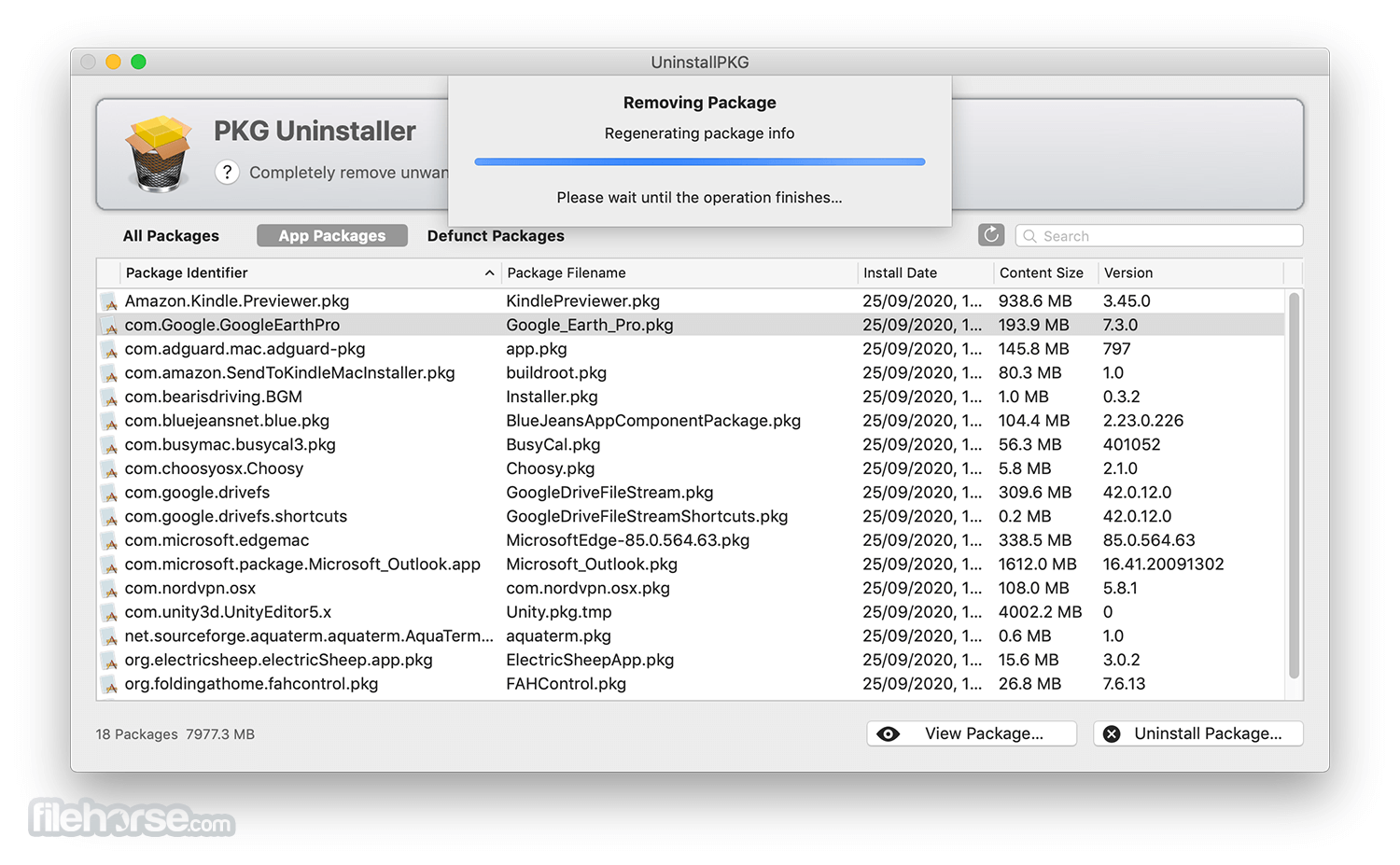Click package icon beside com.adguard.mac.adguard-pkg
Viewport: 1400px width, 865px height.
pyautogui.click(x=110, y=349)
